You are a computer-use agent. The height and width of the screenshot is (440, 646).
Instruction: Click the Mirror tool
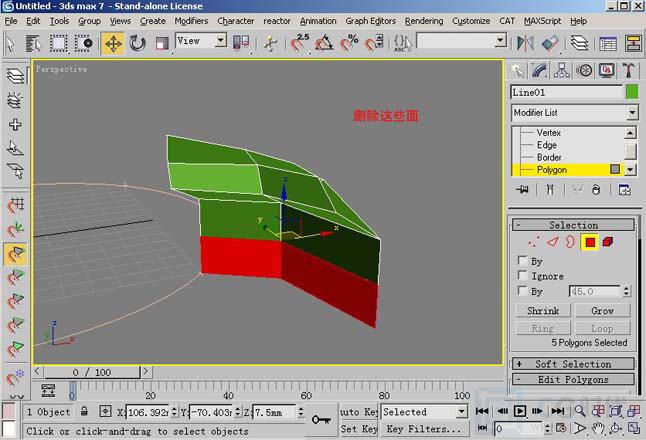[x=525, y=43]
